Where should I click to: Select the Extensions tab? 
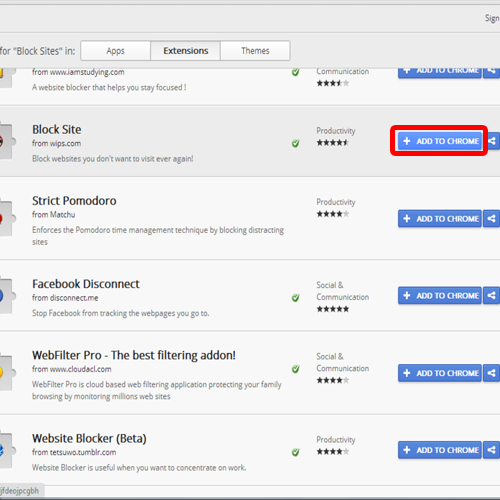click(185, 51)
